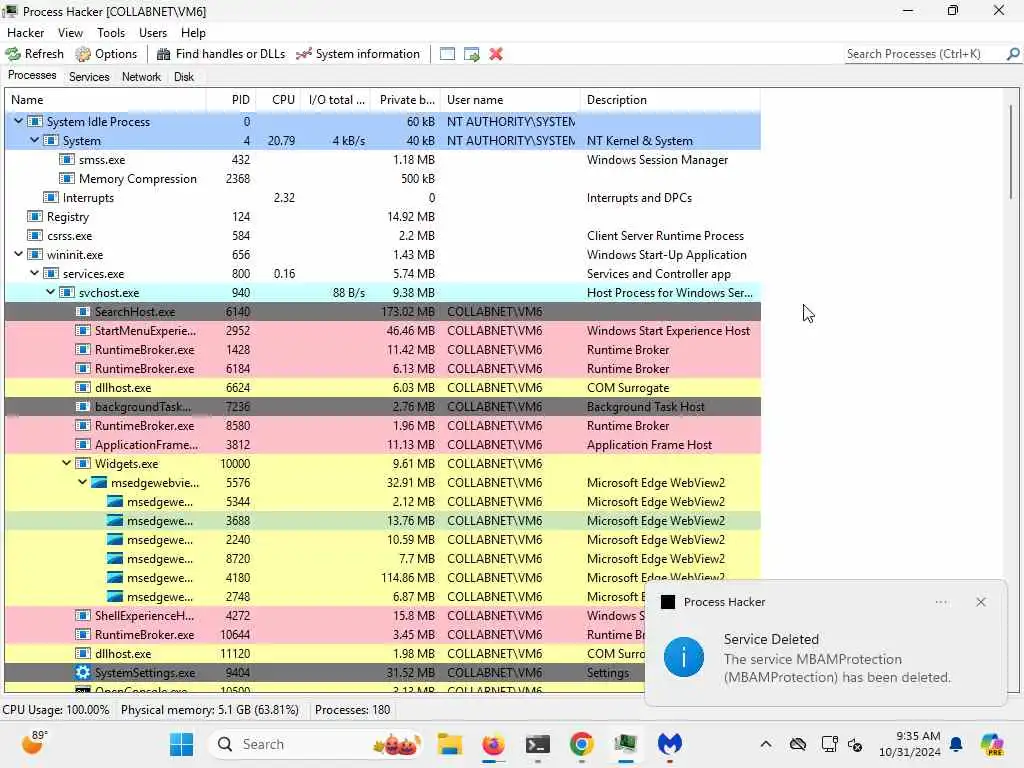The height and width of the screenshot is (768, 1024).
Task: Click the Service Deleted info icon
Action: (x=684, y=657)
